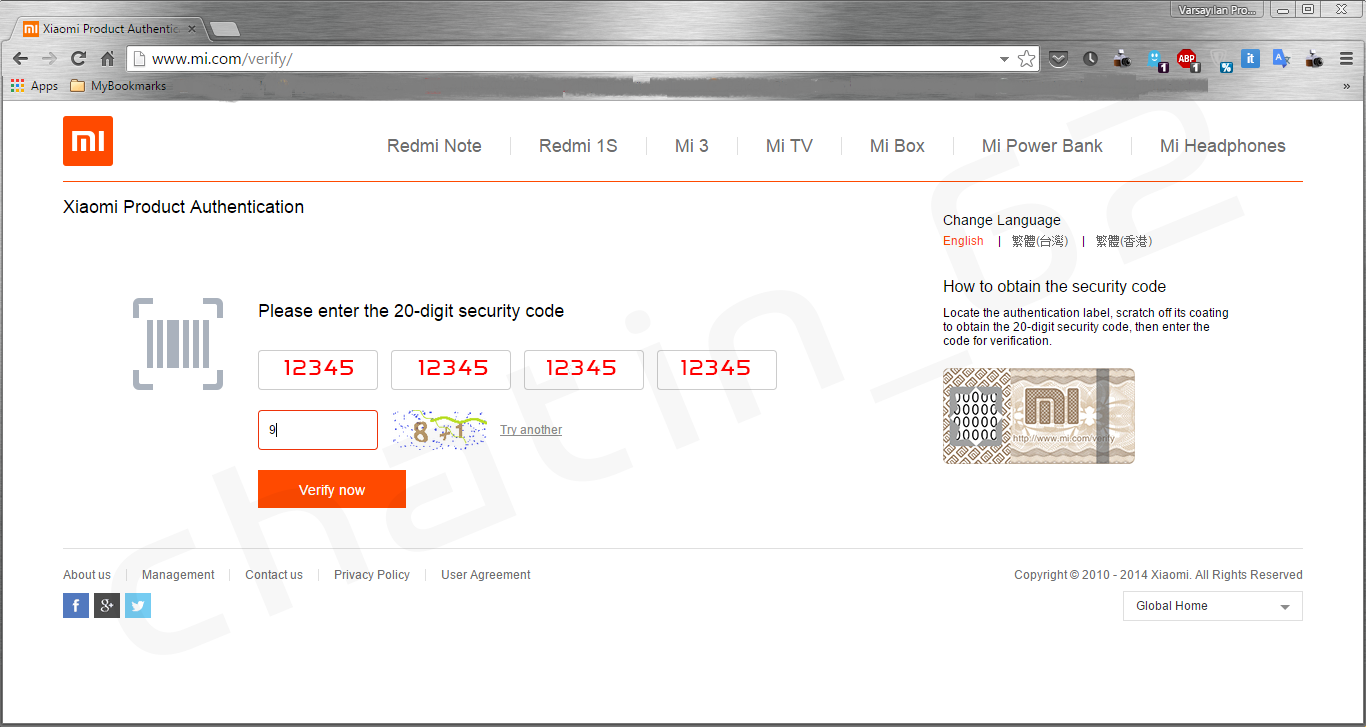The height and width of the screenshot is (727, 1366).
Task: Focus the fourth security code field
Action: [x=717, y=370]
